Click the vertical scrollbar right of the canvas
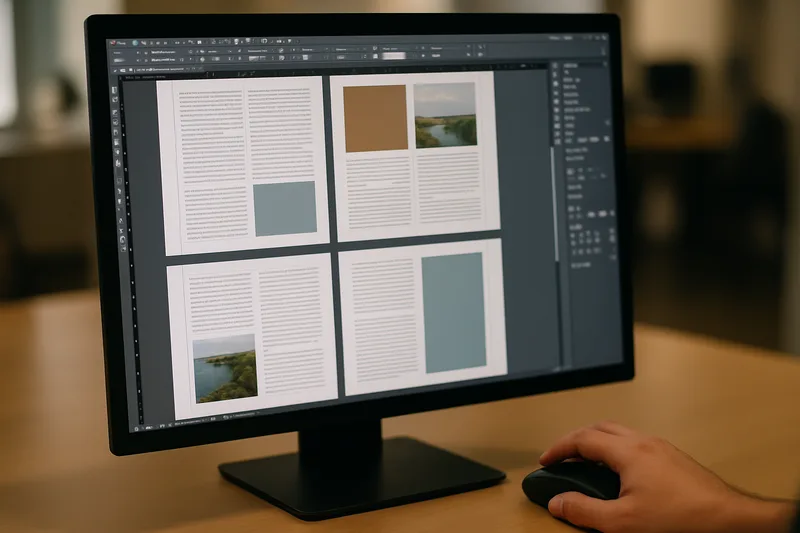 (x=554, y=204)
